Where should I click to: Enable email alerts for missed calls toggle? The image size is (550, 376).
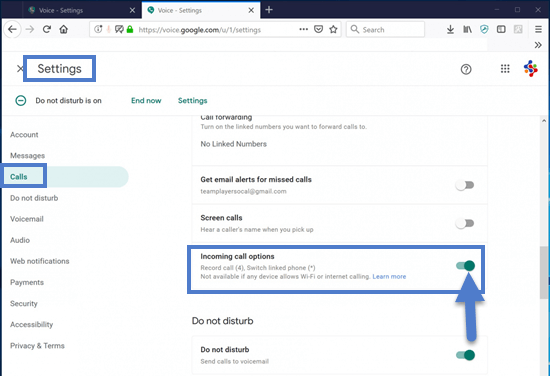coord(465,185)
